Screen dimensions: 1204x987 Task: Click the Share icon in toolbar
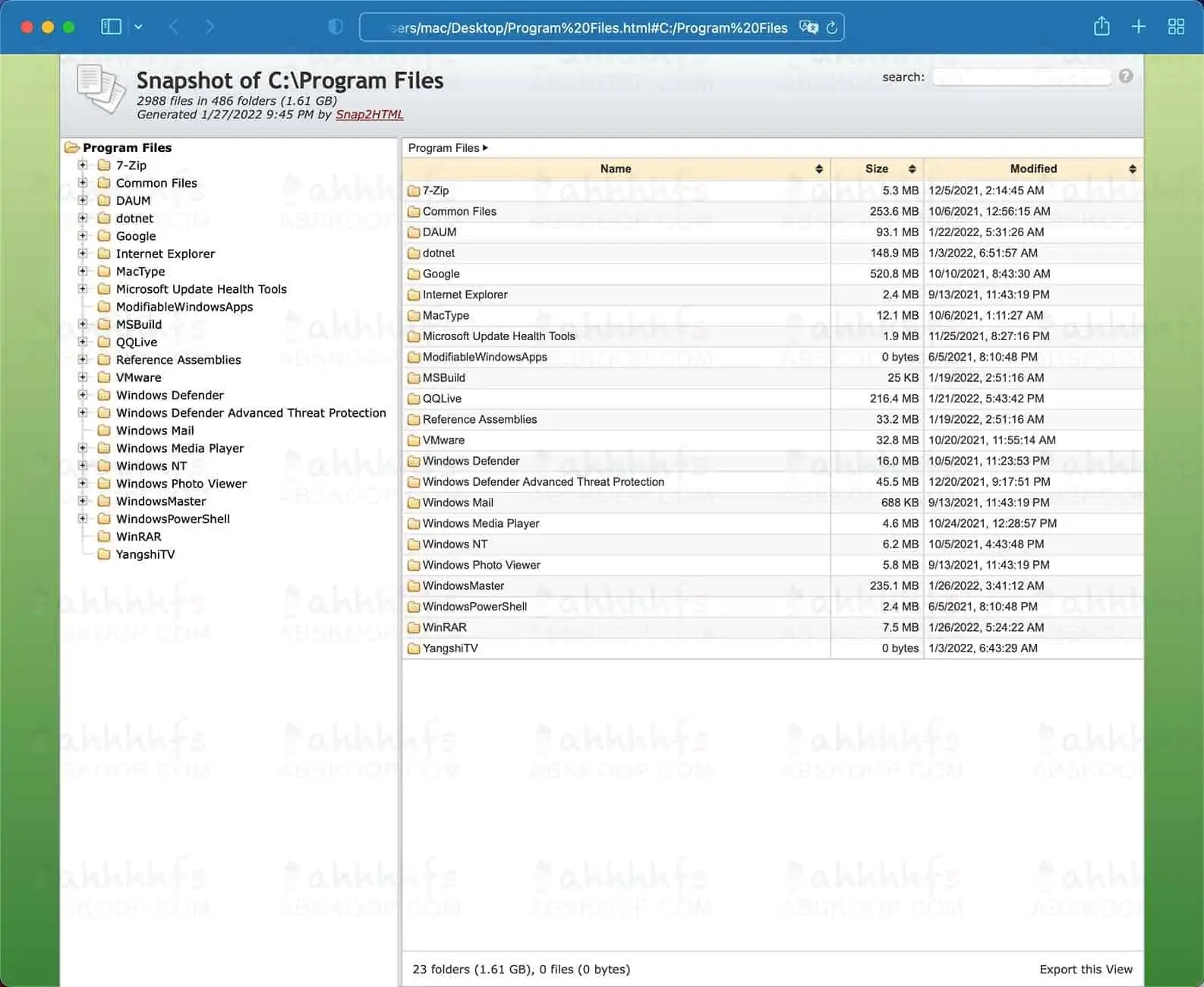tap(1102, 27)
